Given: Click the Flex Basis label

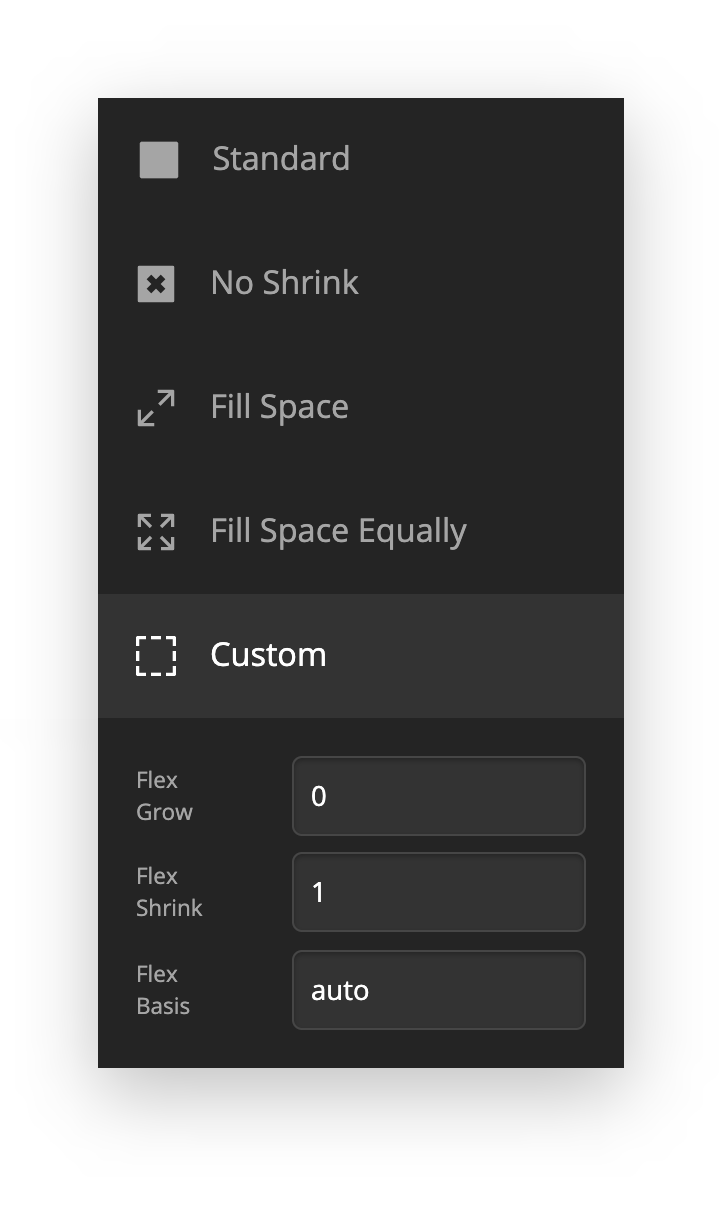Looking at the screenshot, I should (x=163, y=990).
